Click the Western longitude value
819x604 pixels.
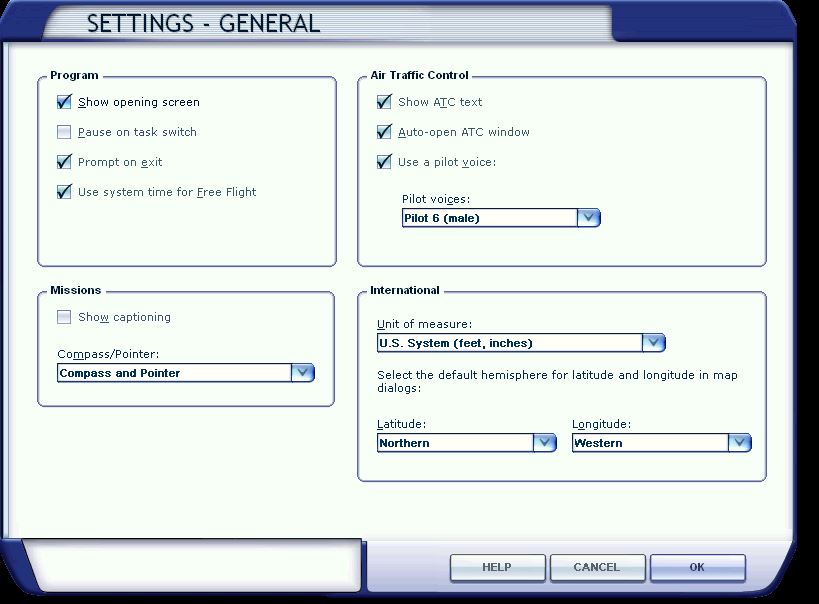(x=650, y=443)
